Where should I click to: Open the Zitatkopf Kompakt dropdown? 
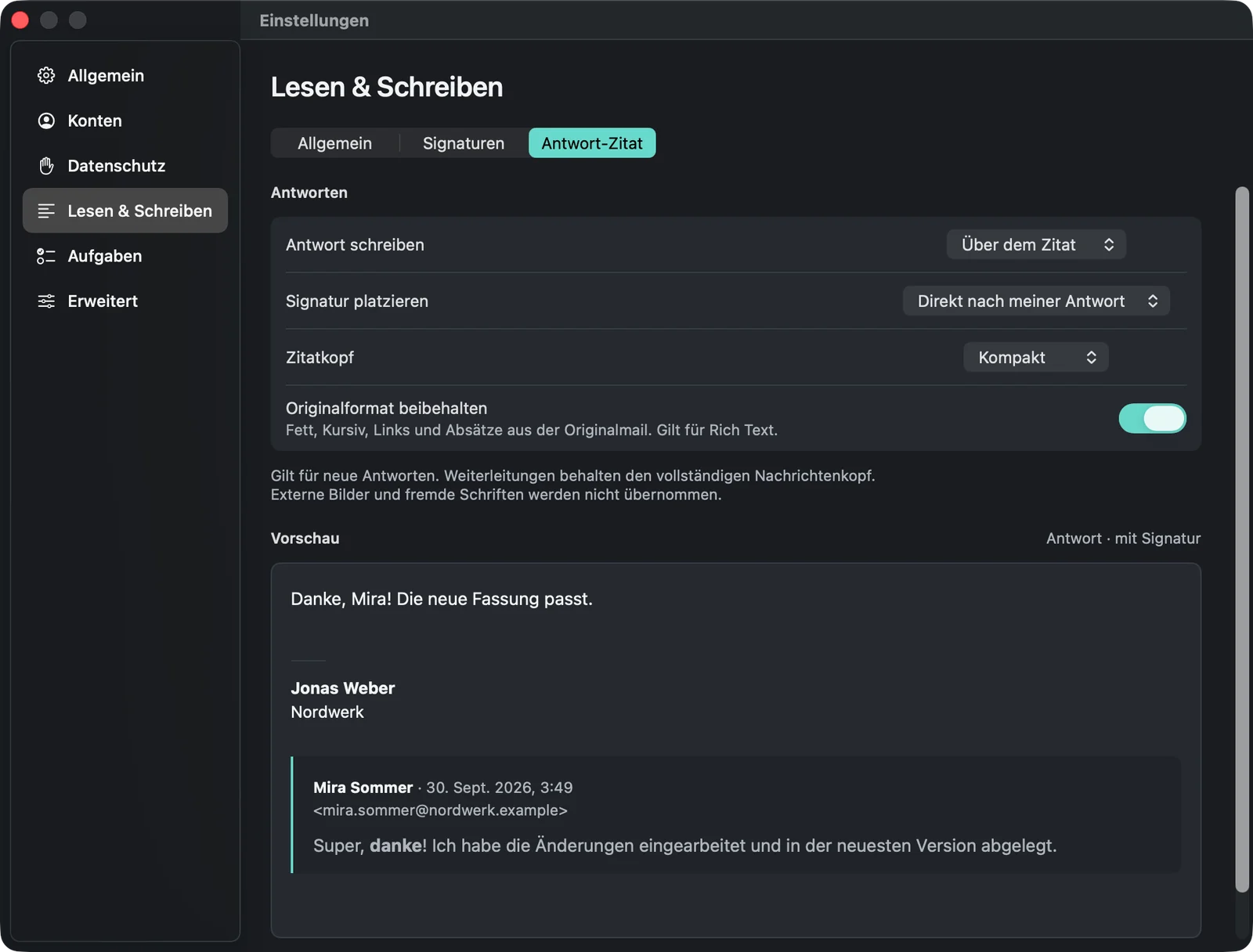click(1036, 357)
